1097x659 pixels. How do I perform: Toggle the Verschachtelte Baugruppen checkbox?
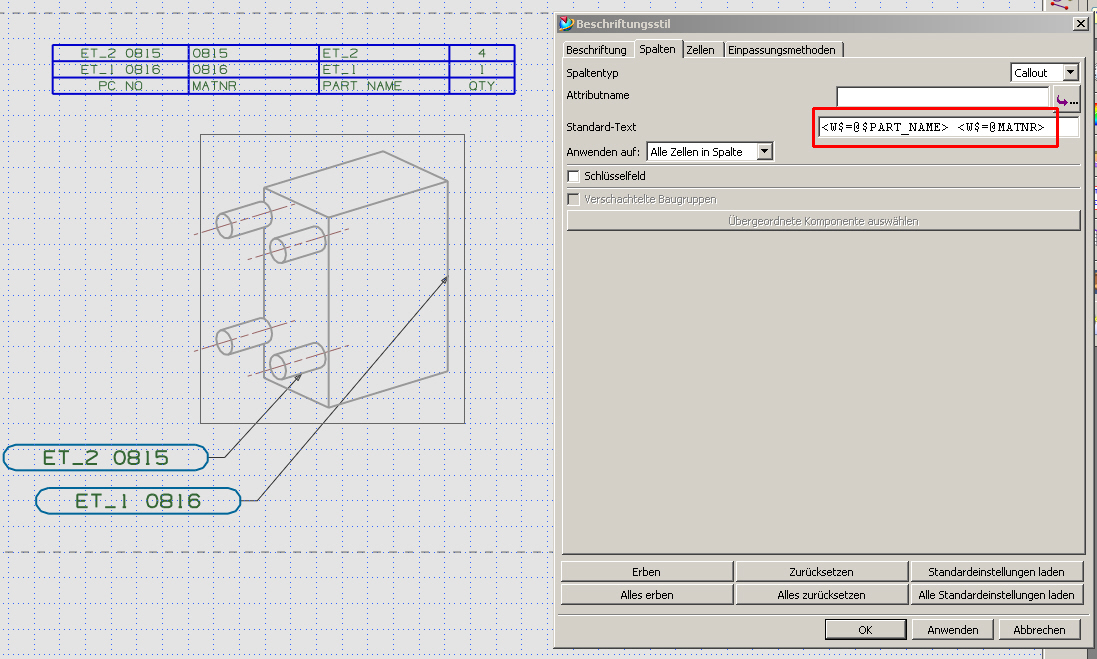click(x=573, y=199)
